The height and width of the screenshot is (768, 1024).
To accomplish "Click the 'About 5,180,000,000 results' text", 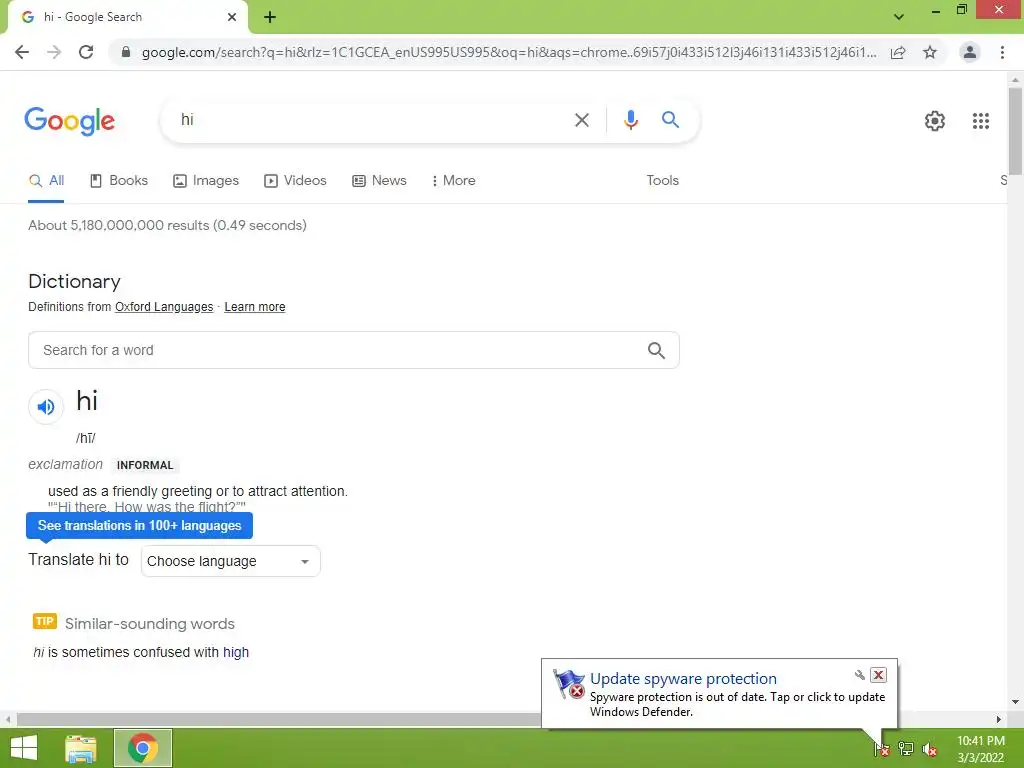I will coord(167,225).
